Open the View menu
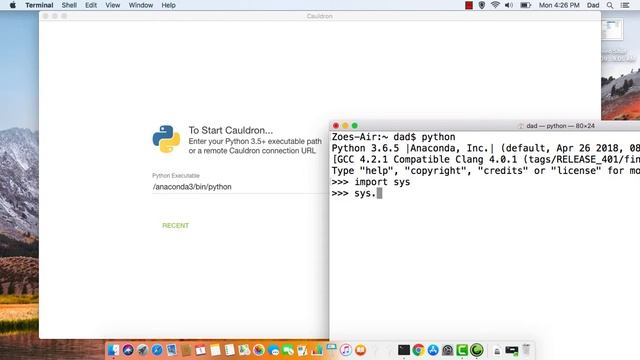The image size is (640, 360). [113, 5]
